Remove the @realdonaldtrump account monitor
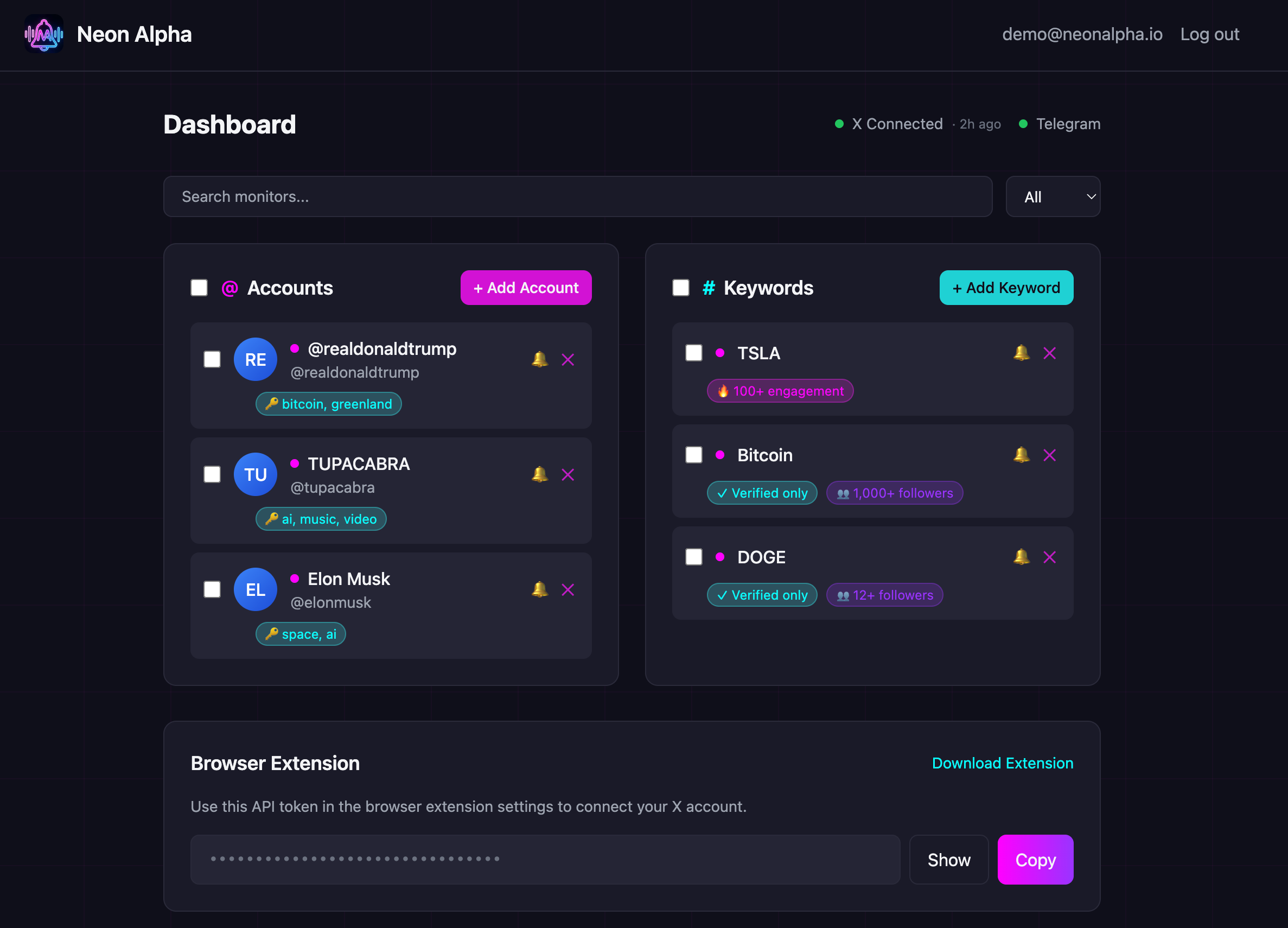Image resolution: width=1288 pixels, height=928 pixels. point(568,359)
